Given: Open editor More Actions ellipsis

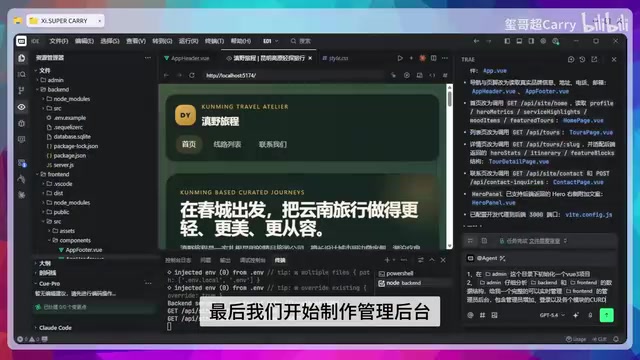Looking at the screenshot, I should click(x=445, y=58).
